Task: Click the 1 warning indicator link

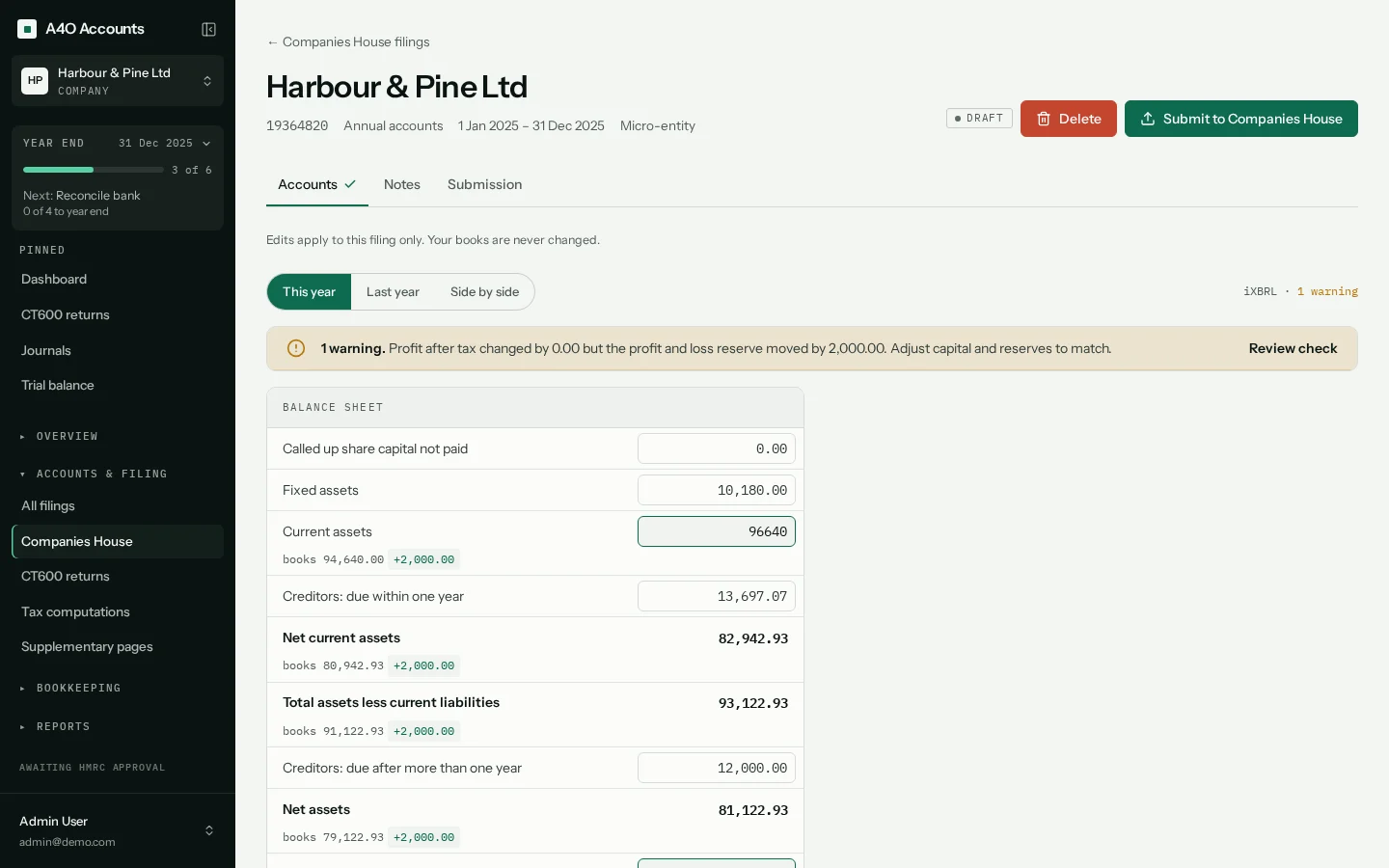Action: click(1327, 291)
